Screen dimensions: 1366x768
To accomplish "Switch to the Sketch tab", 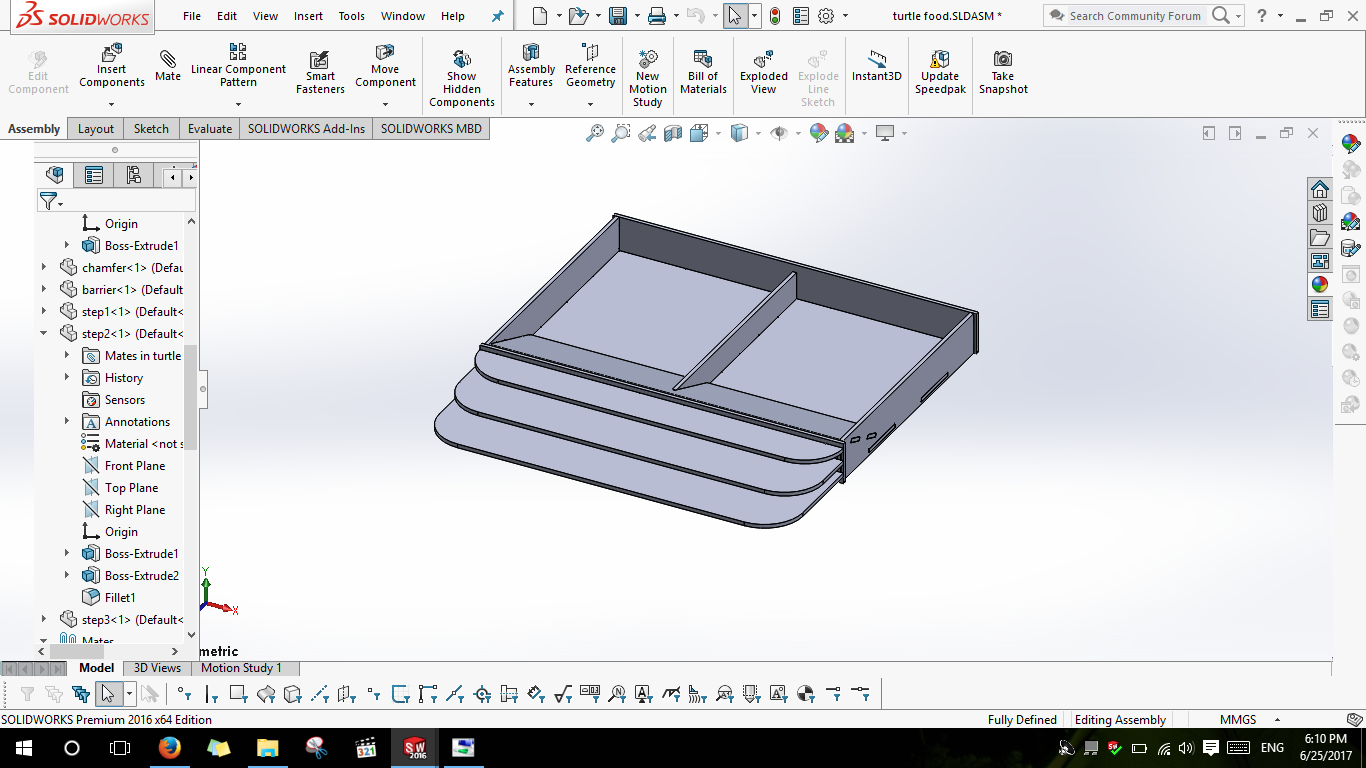I will [151, 129].
